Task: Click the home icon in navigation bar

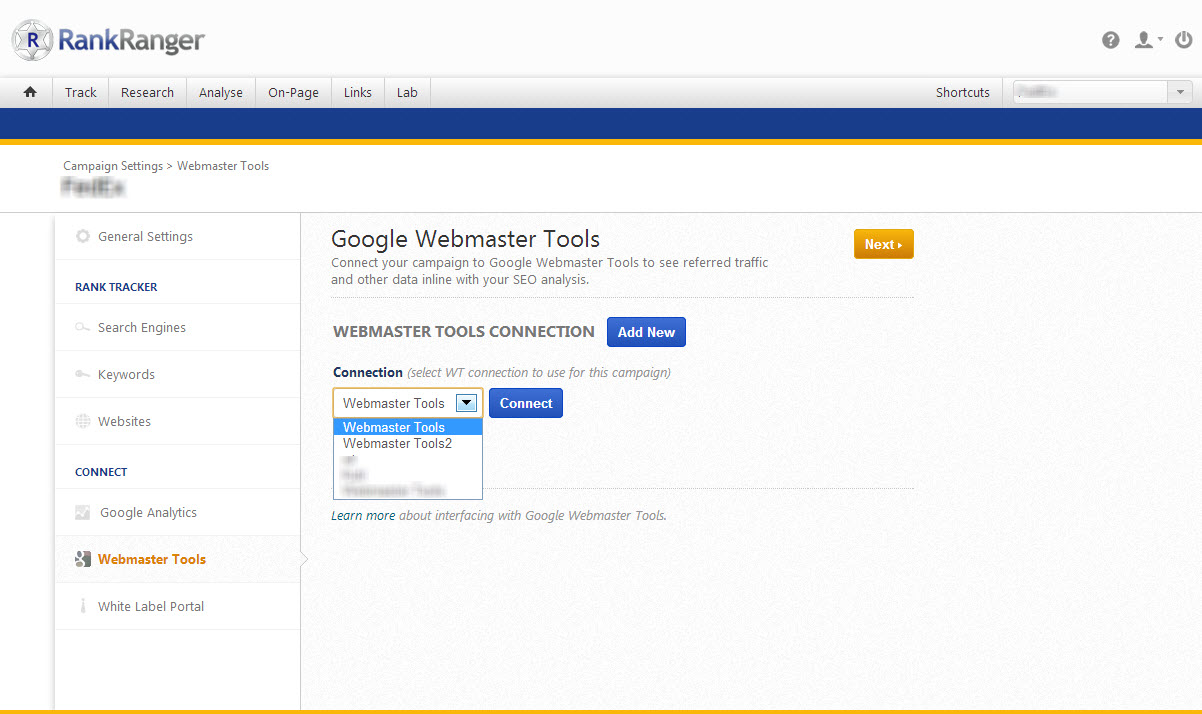Action: tap(30, 92)
